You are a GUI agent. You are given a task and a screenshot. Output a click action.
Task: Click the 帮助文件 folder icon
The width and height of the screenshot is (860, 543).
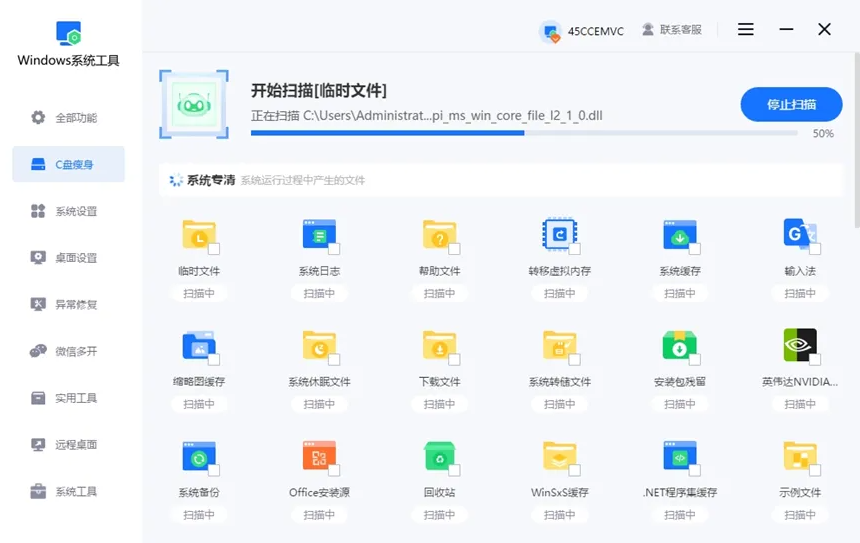439,235
